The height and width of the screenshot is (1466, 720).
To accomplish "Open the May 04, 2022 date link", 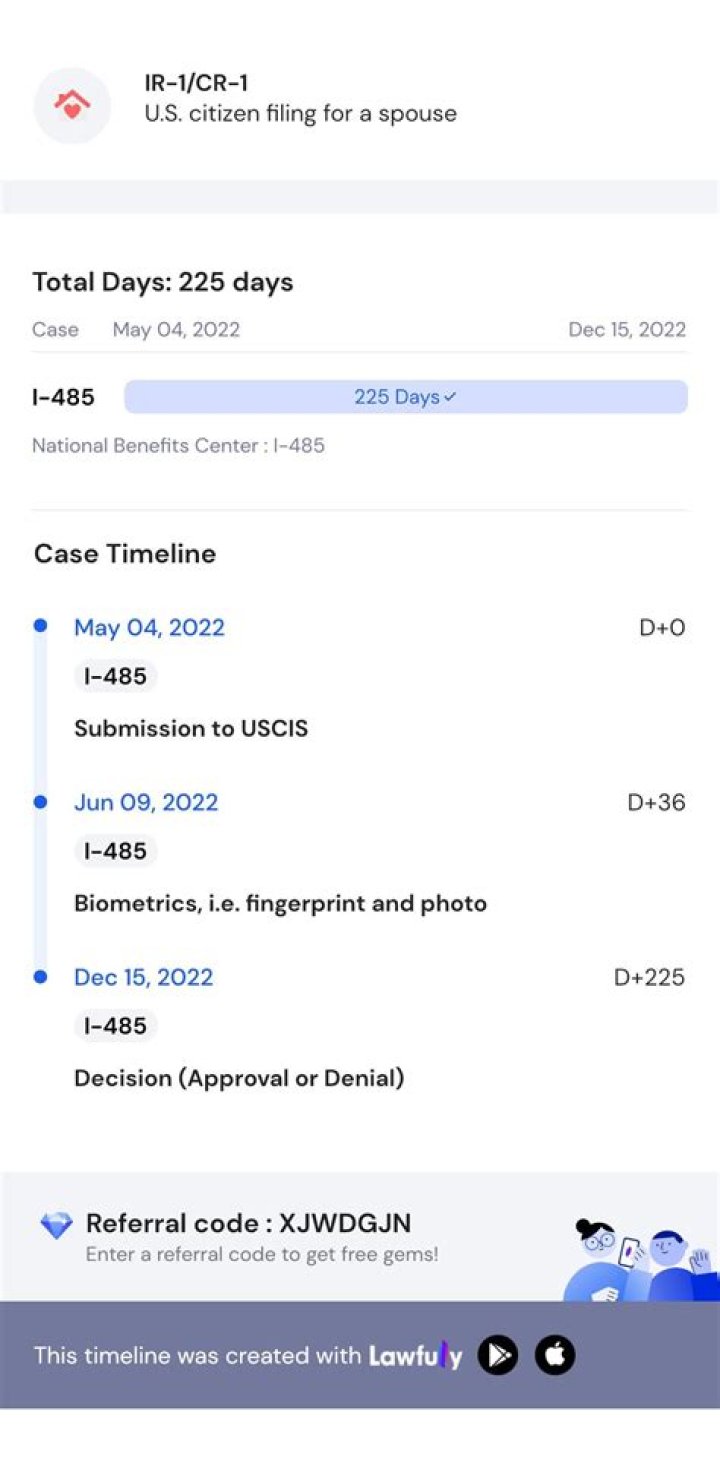I will [149, 628].
